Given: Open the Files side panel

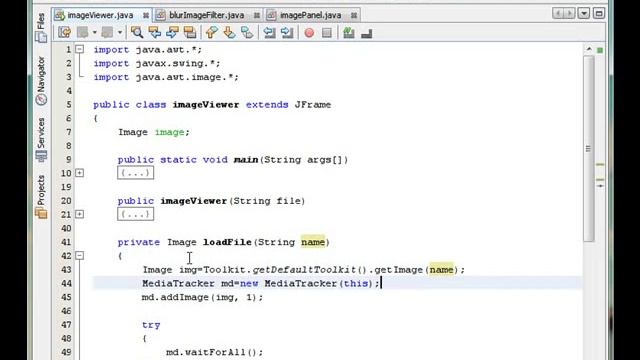Looking at the screenshot, I should coord(41,27).
